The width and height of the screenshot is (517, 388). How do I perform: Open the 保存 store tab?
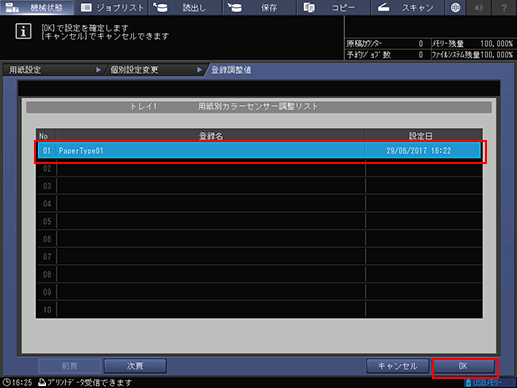pos(260,7)
